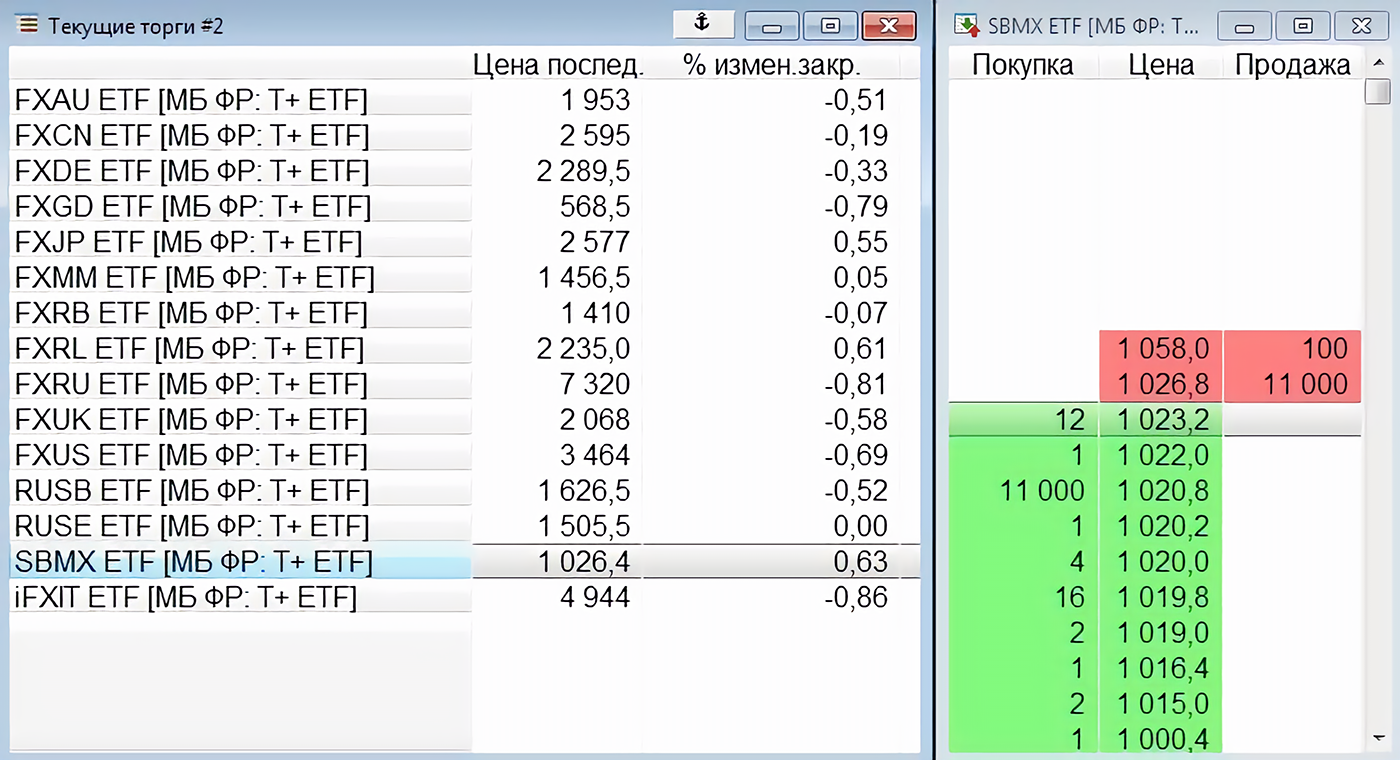Click the % измен.закр. column header
This screenshot has height=760, width=1400.
tap(772, 66)
